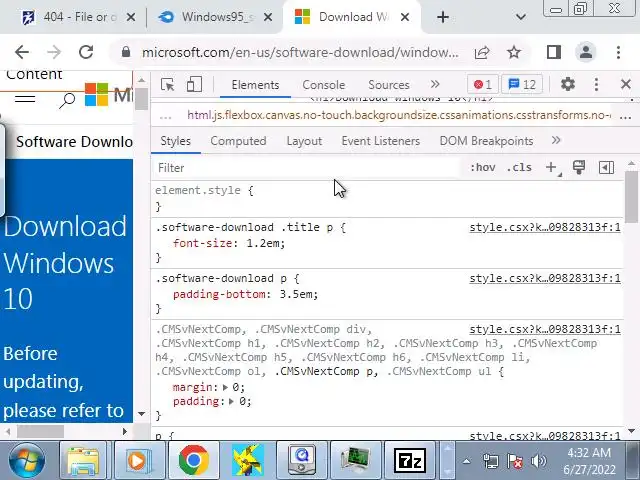Close the DevTools panel

(626, 84)
